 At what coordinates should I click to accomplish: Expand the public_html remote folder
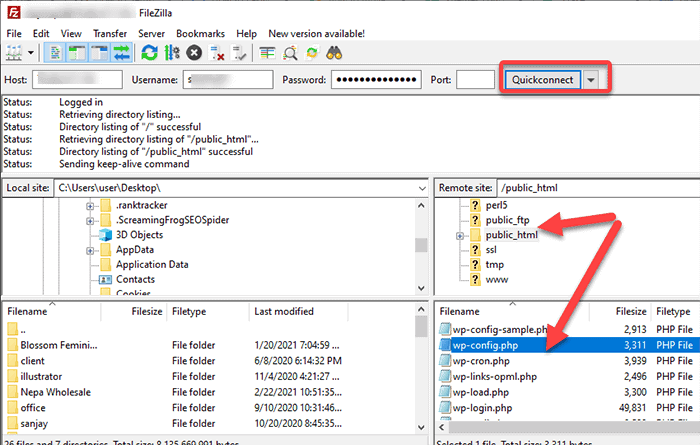coord(459,236)
